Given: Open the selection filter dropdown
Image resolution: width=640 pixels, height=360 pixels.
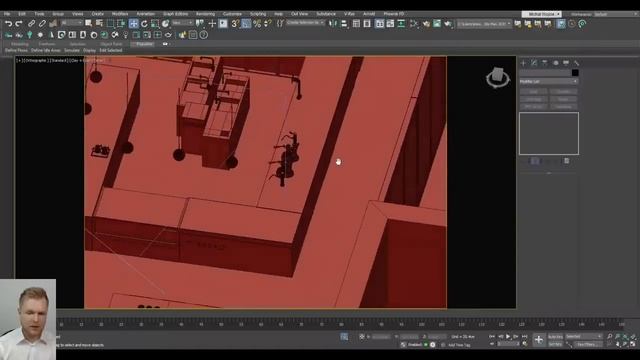Looking at the screenshot, I should (x=72, y=23).
